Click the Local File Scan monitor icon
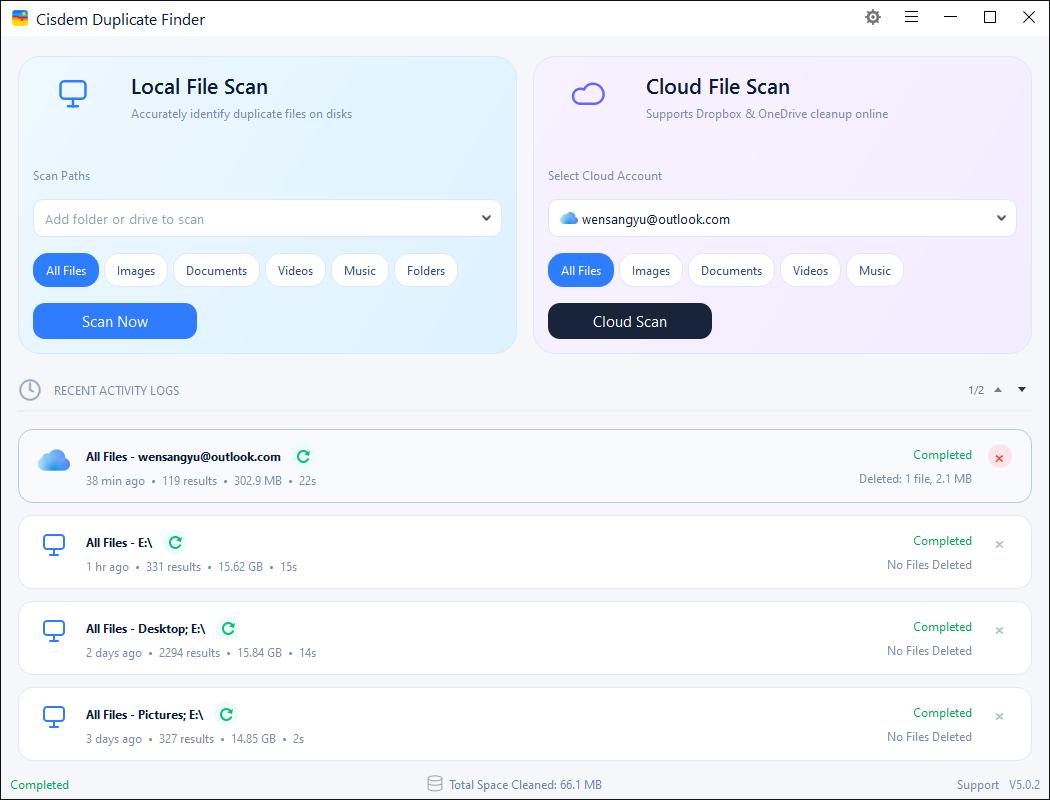Screen dimensions: 1050x800 [x=73, y=94]
